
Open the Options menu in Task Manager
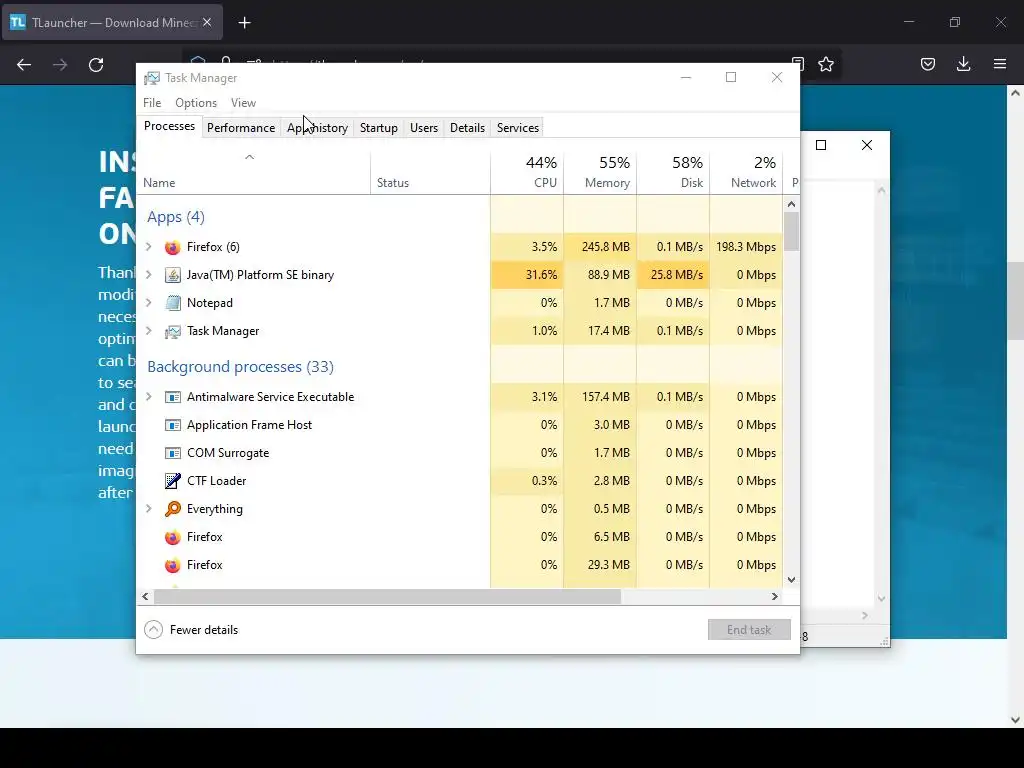(x=196, y=103)
